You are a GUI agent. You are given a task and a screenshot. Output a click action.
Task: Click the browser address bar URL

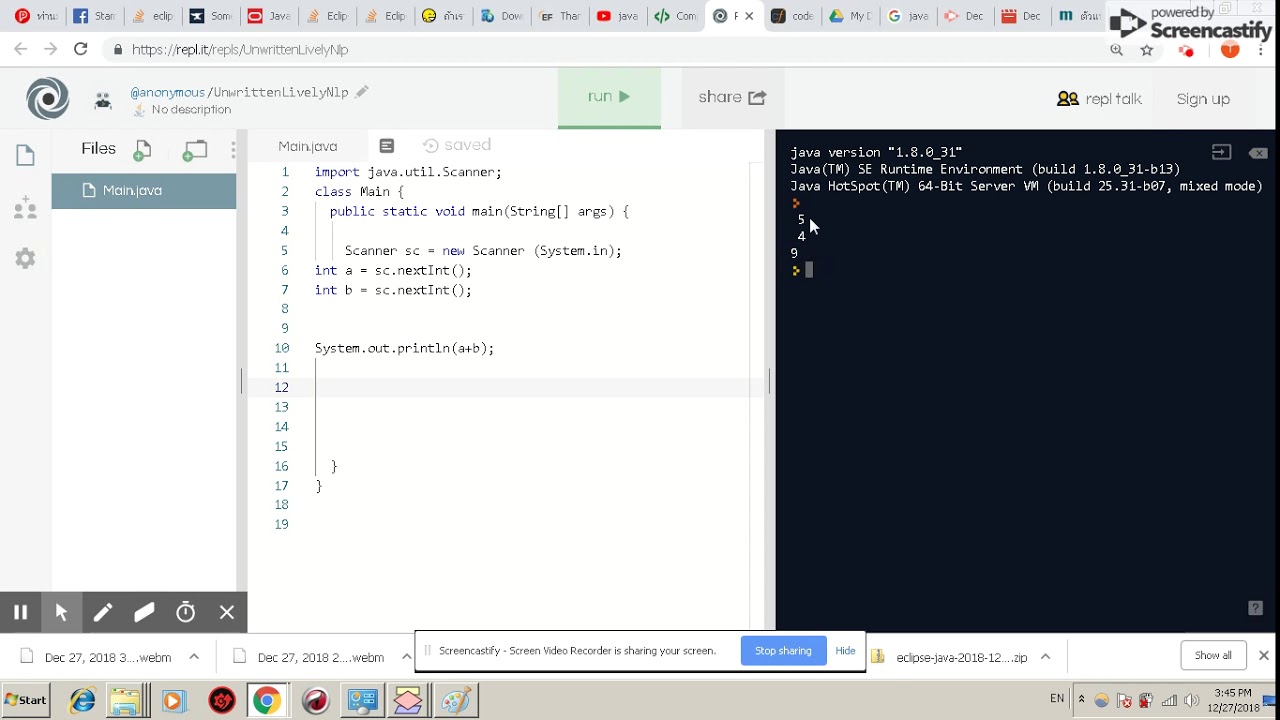tap(240, 49)
